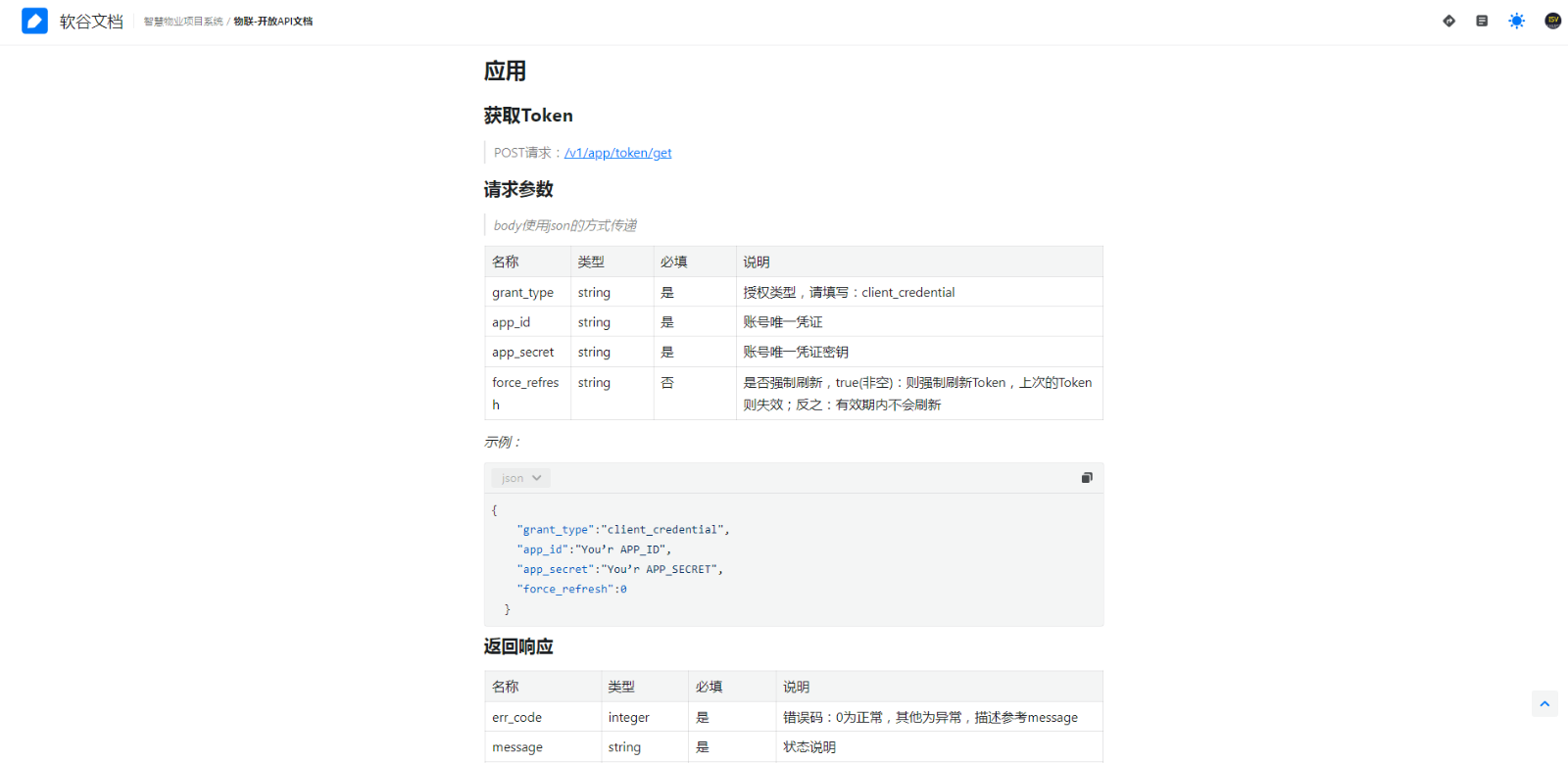Click the 获取Token section heading
The height and width of the screenshot is (763, 1568).
click(x=528, y=116)
